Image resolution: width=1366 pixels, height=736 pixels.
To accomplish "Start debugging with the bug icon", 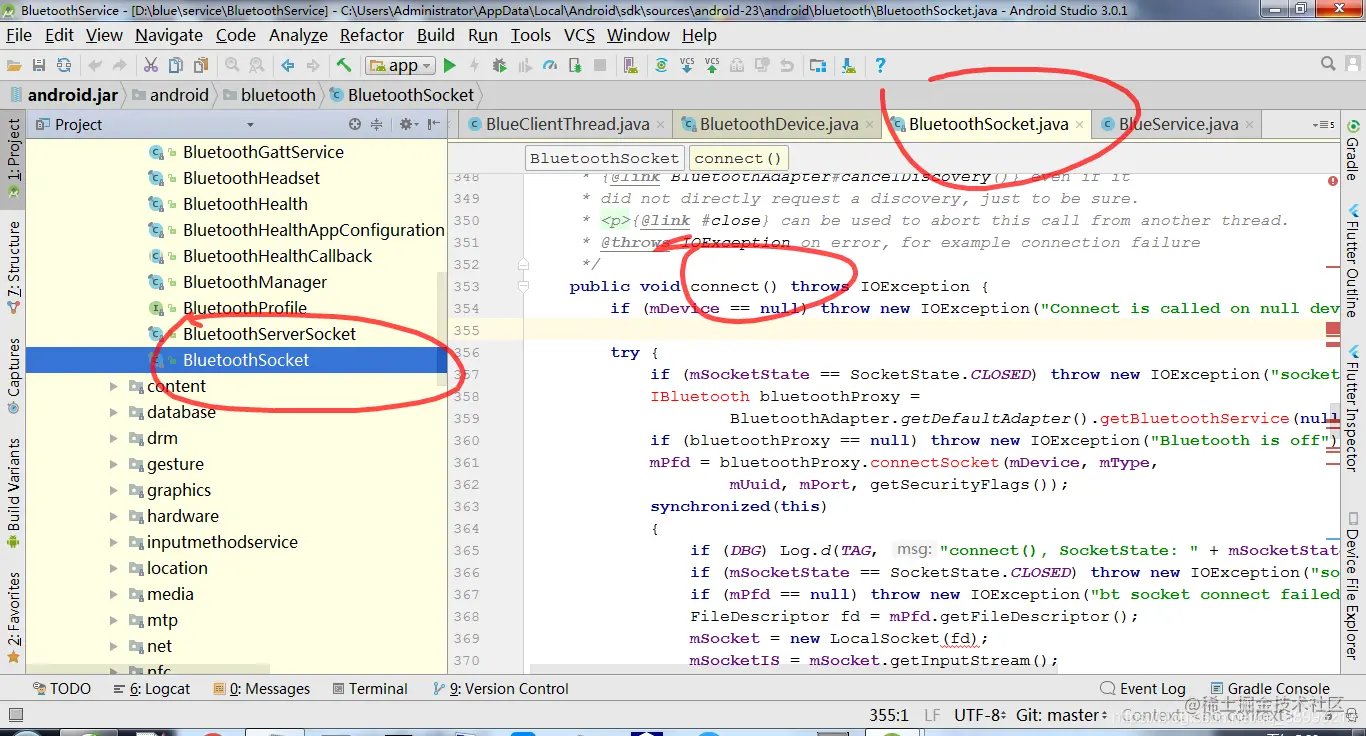I will (x=500, y=65).
